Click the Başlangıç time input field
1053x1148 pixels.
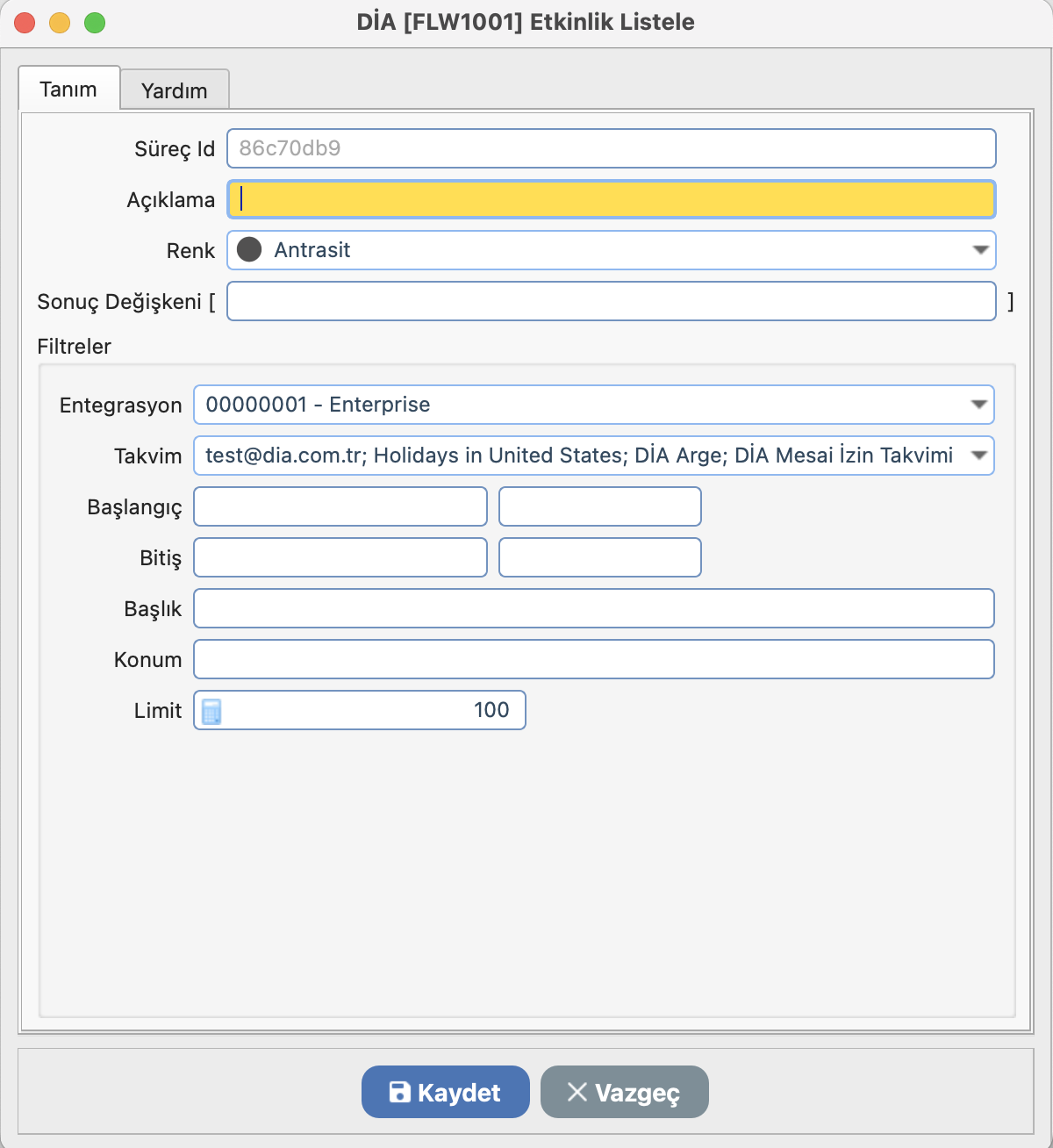click(x=599, y=506)
